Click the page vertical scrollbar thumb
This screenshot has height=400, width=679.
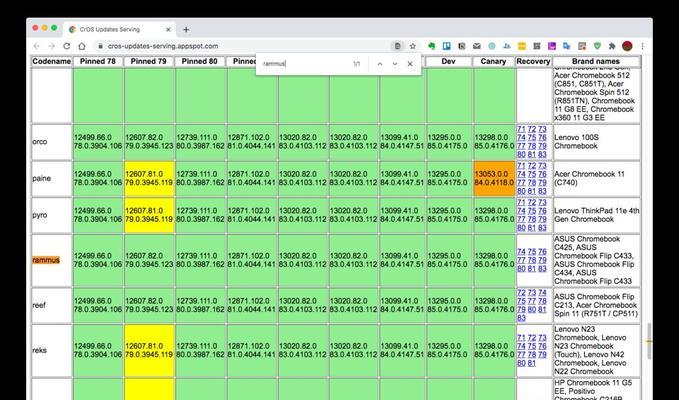coord(649,341)
